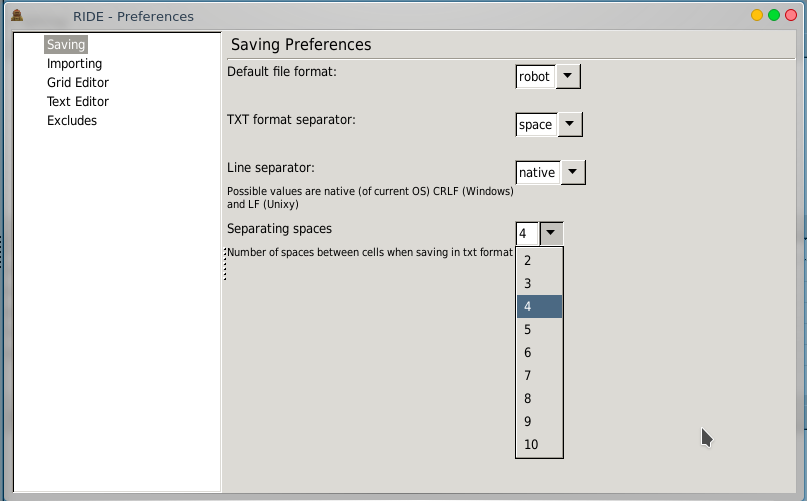Click the RIDE robot icon in title bar
This screenshot has height=501, width=807.
tap(17, 15)
